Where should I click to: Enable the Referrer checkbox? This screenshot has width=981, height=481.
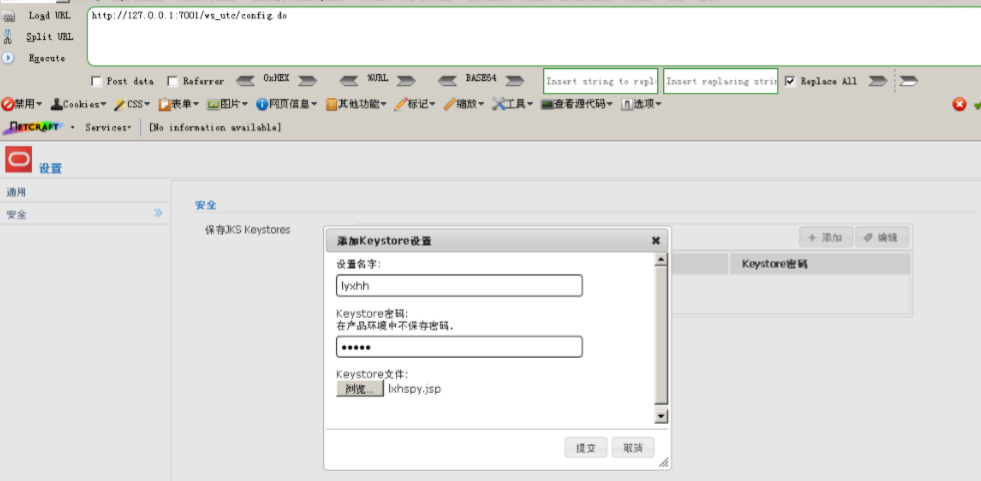(173, 81)
